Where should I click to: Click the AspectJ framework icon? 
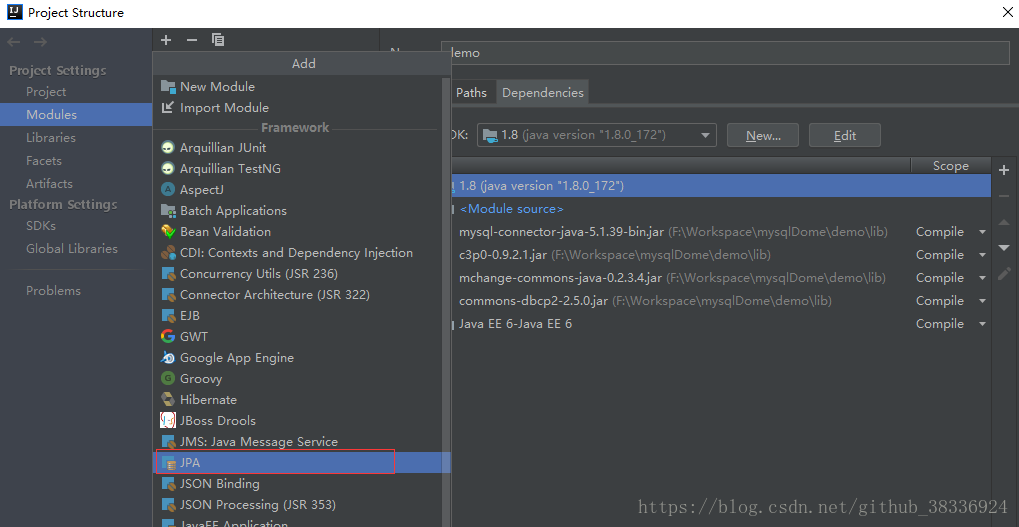[x=168, y=190]
